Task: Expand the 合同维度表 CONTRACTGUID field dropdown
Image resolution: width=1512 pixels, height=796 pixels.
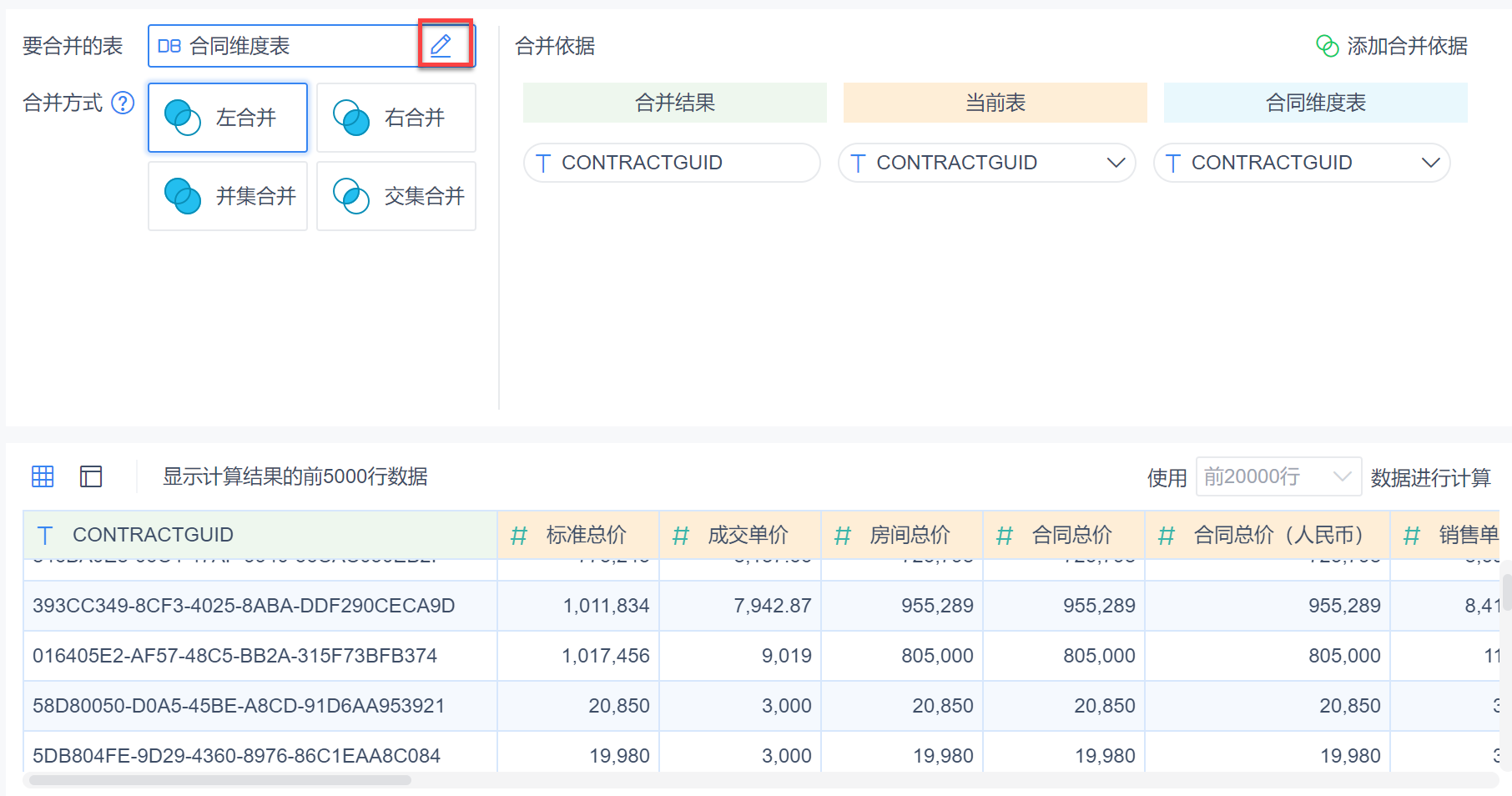Action: (1430, 163)
